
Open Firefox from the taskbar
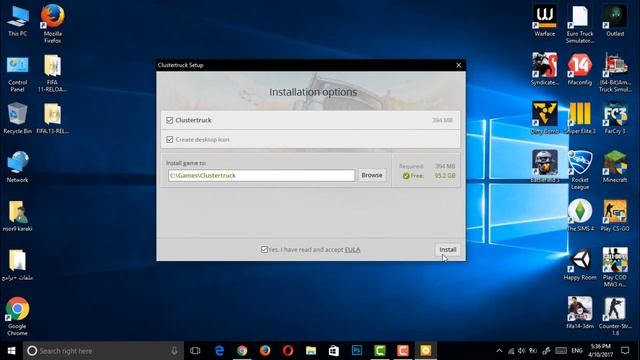265,351
